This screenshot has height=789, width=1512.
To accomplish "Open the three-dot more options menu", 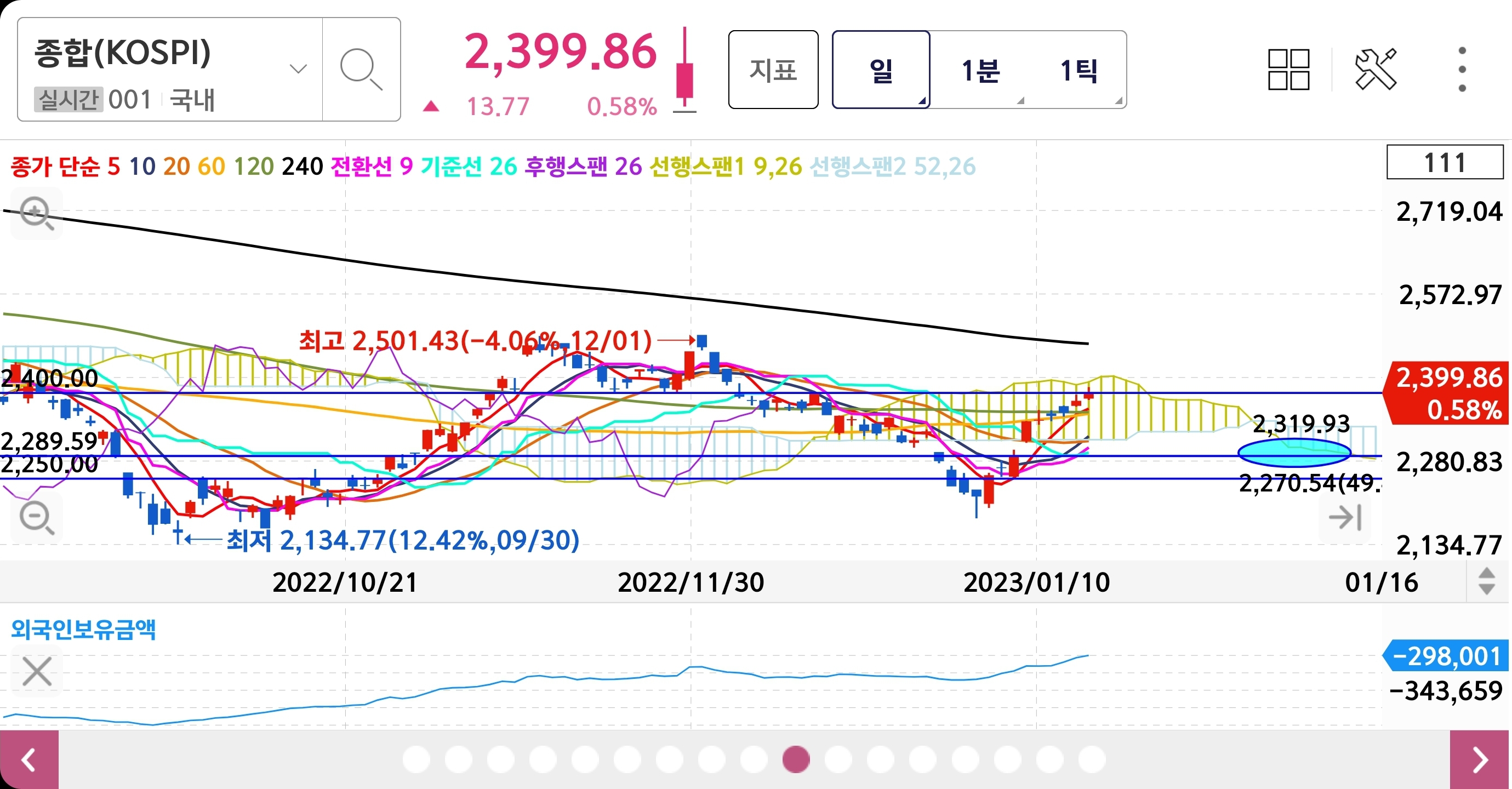I will point(1462,69).
